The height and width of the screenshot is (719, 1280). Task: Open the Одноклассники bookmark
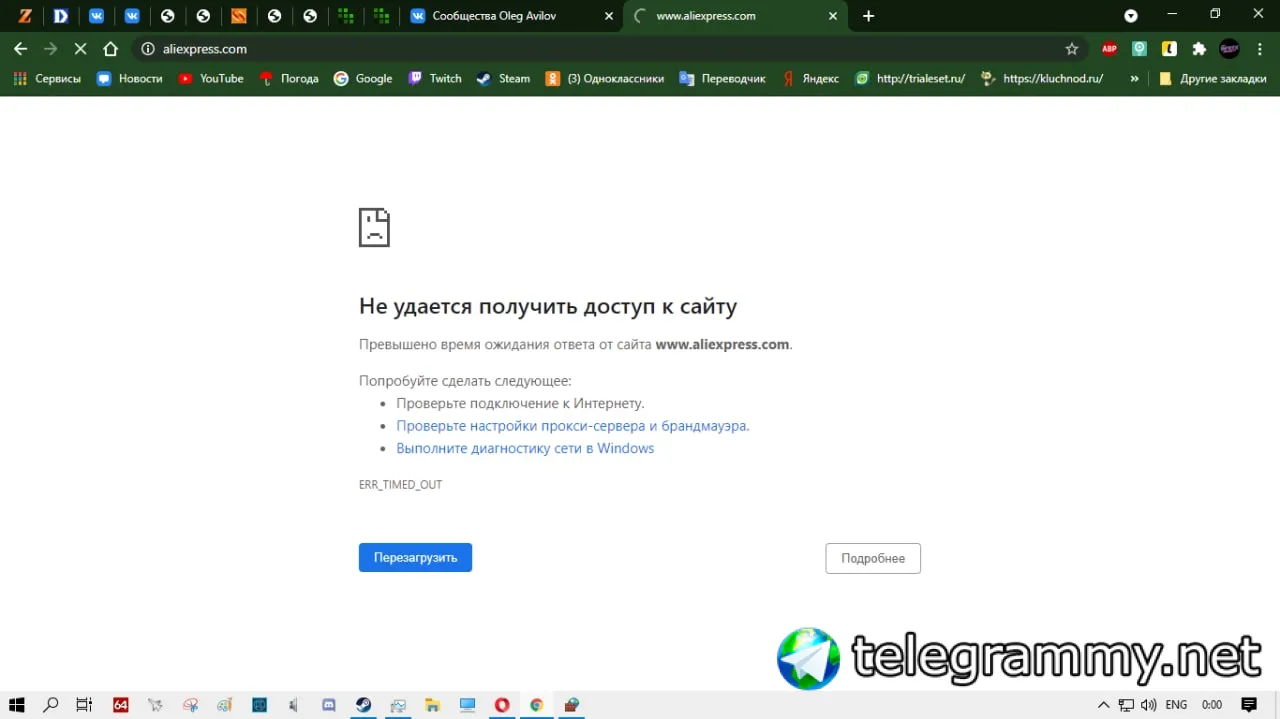(604, 78)
